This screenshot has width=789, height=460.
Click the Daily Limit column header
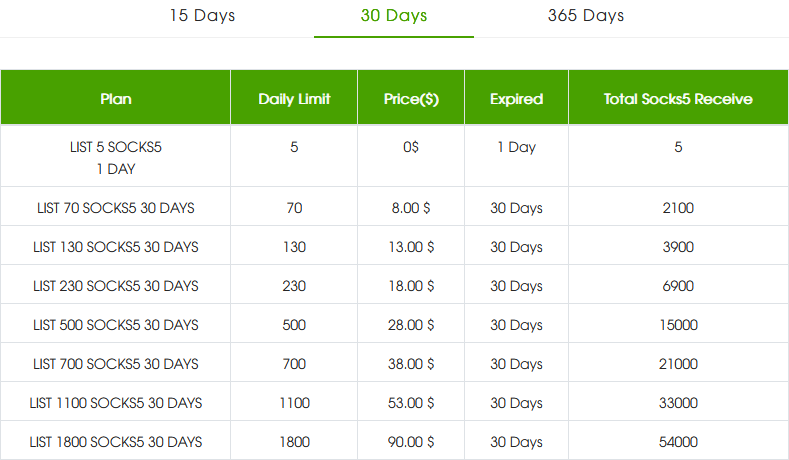[294, 98]
